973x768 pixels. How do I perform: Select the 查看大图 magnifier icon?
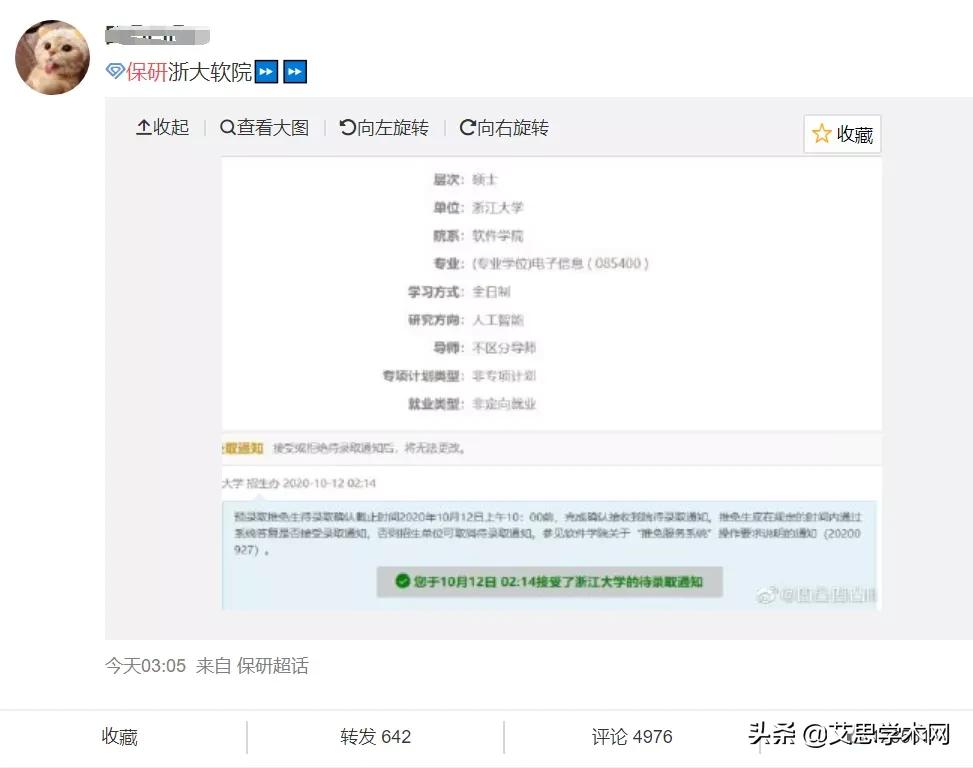[x=227, y=127]
